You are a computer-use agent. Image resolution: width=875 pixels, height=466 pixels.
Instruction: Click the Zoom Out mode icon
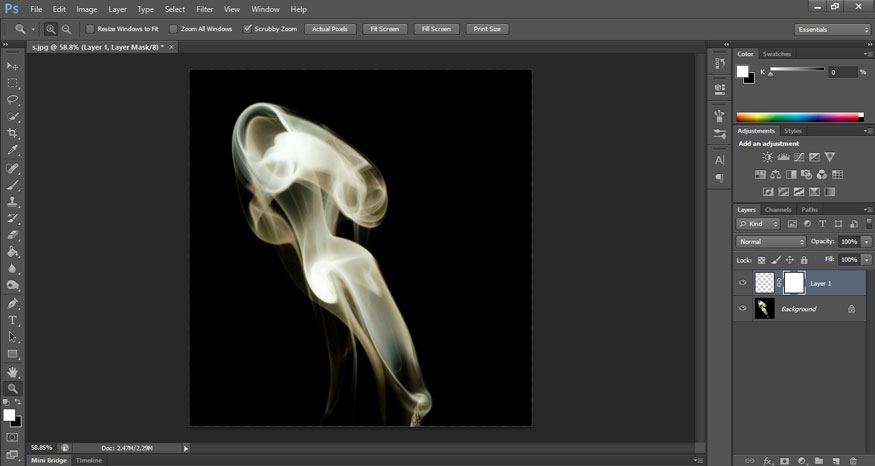pos(66,29)
